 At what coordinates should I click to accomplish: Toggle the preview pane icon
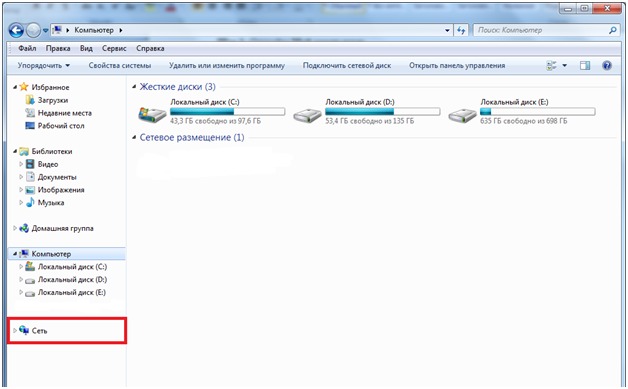[x=585, y=66]
